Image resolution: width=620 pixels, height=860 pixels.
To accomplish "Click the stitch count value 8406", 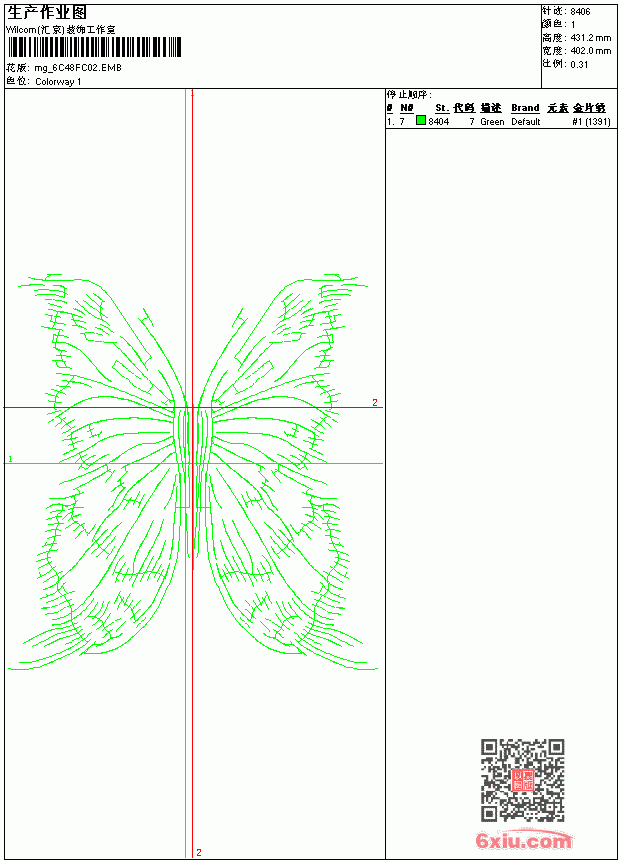I will tap(580, 12).
